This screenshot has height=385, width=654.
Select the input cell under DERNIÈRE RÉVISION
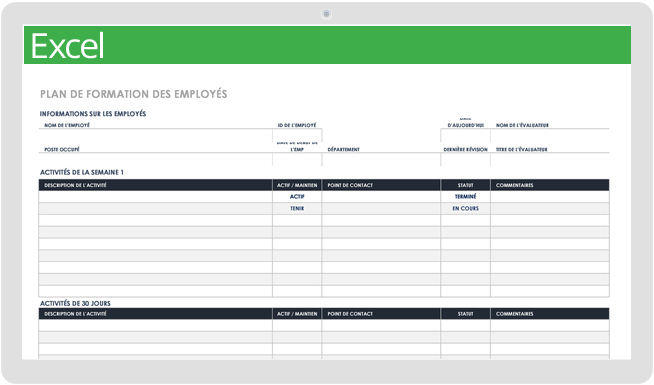click(x=465, y=160)
